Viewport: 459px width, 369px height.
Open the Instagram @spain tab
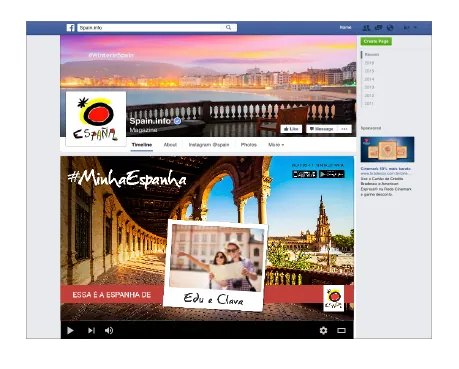click(x=209, y=145)
